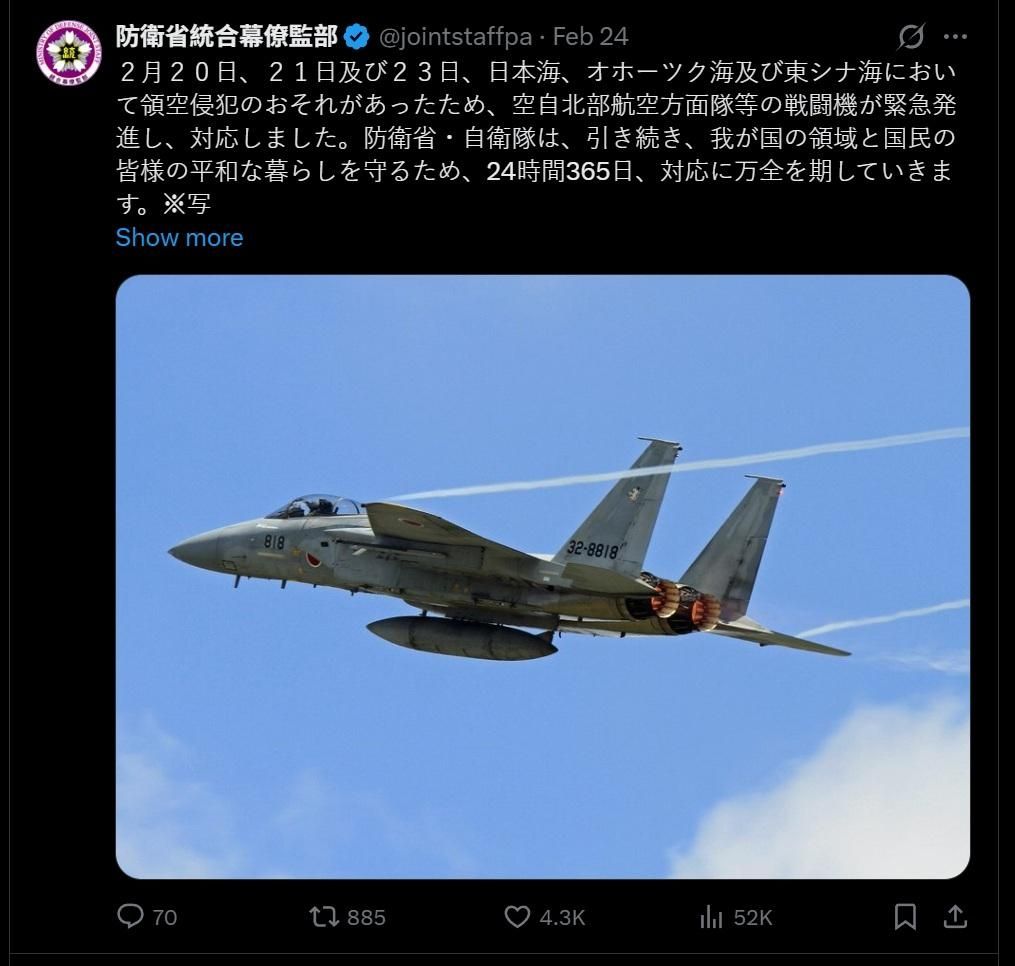Click the 70 replies count

coord(164,917)
